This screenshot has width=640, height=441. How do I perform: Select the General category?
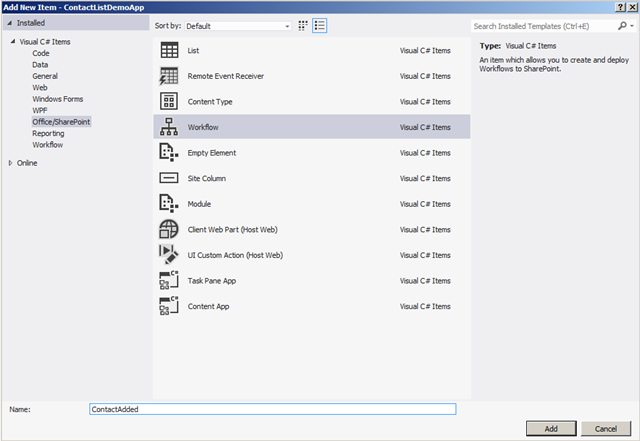coord(45,76)
